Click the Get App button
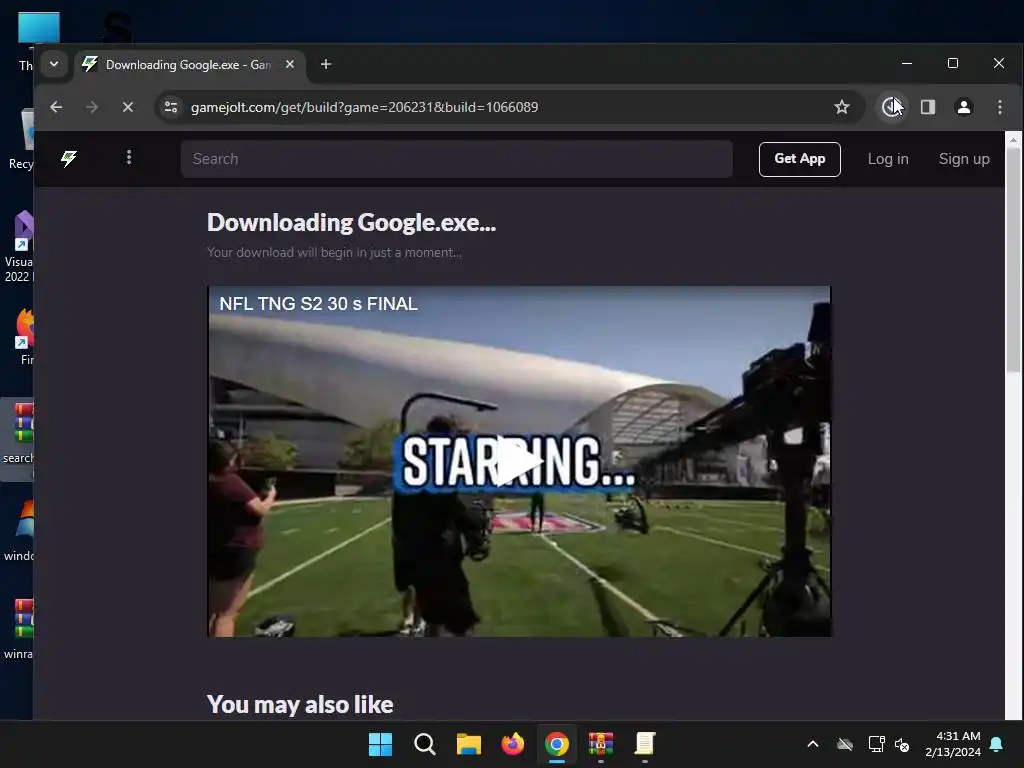Viewport: 1024px width, 768px height. coord(799,159)
